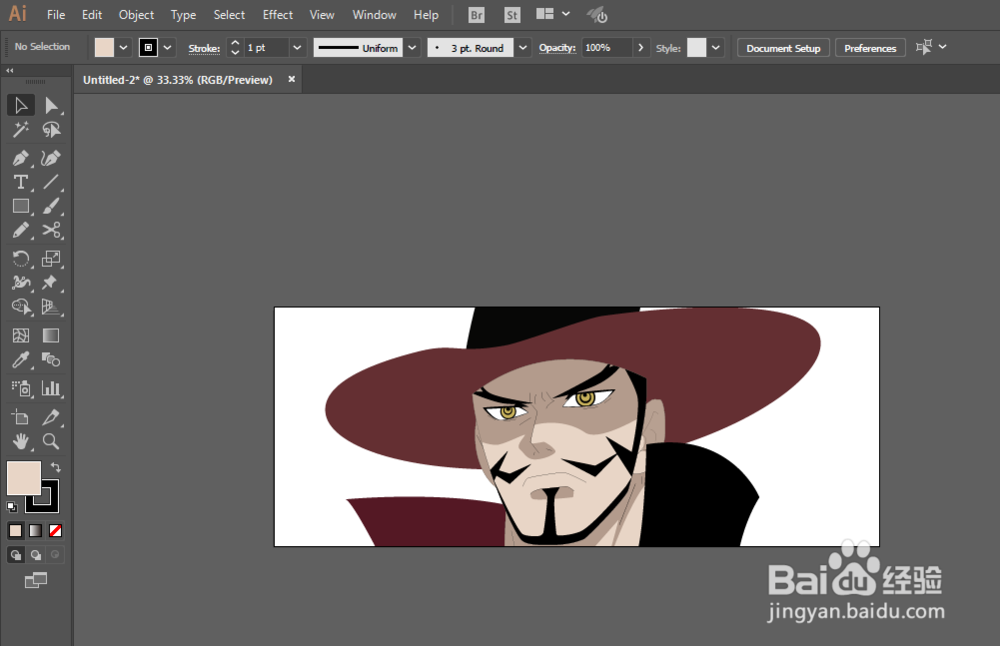This screenshot has height=646, width=1000.
Task: Select the Pen tool
Action: coord(21,158)
